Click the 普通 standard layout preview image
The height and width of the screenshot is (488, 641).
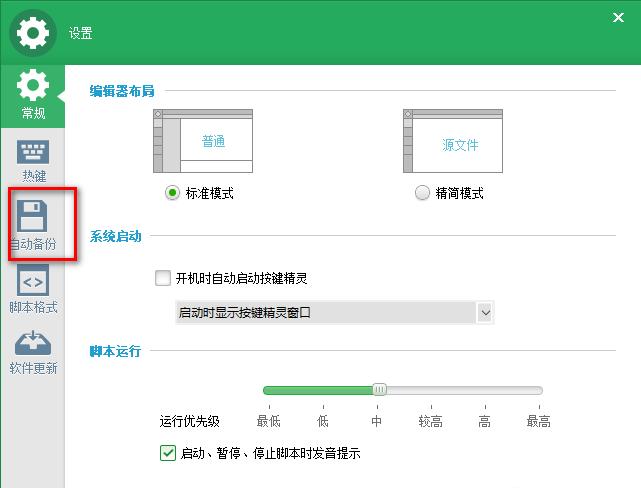click(x=203, y=142)
